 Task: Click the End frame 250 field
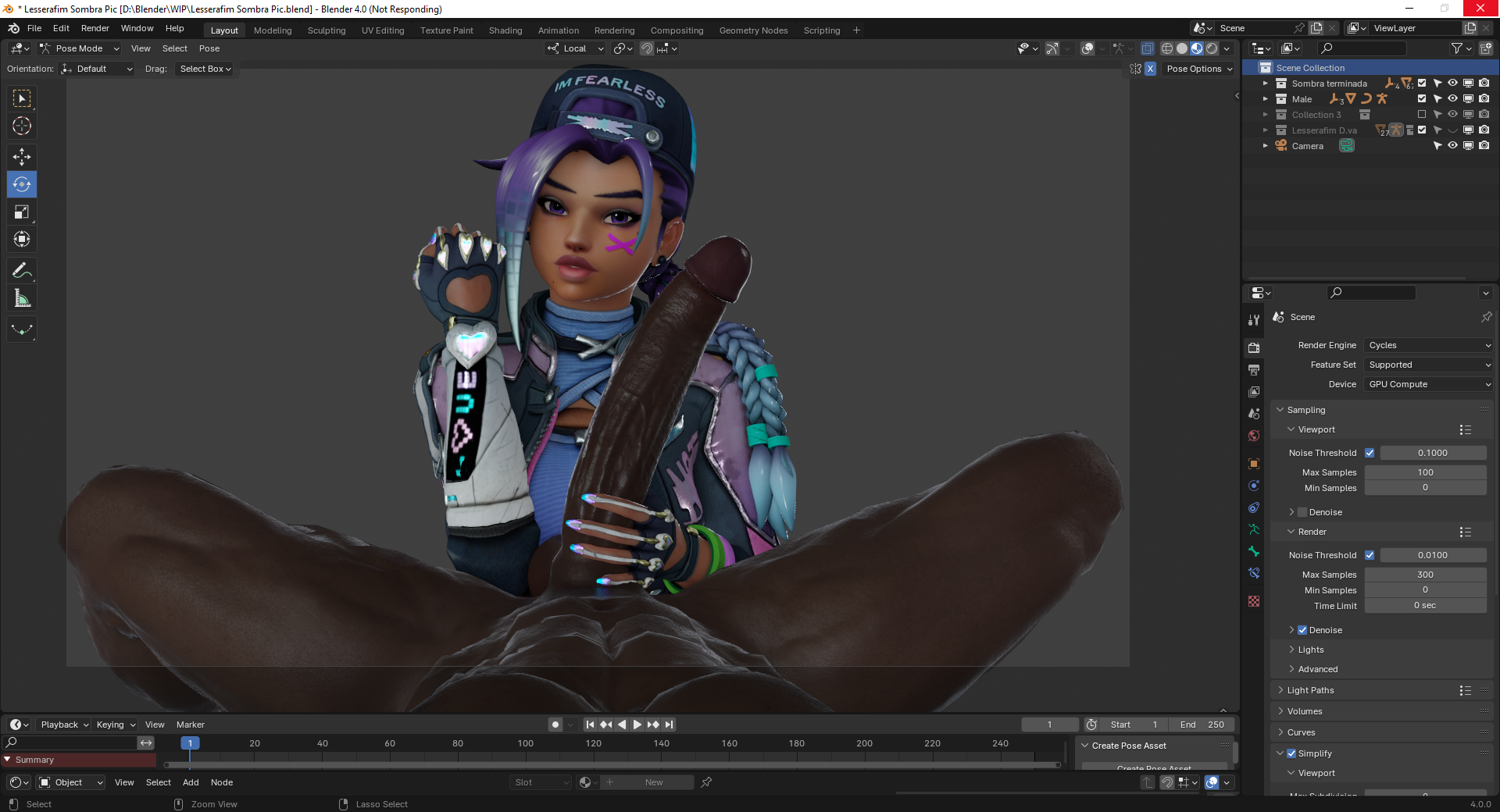1202,725
